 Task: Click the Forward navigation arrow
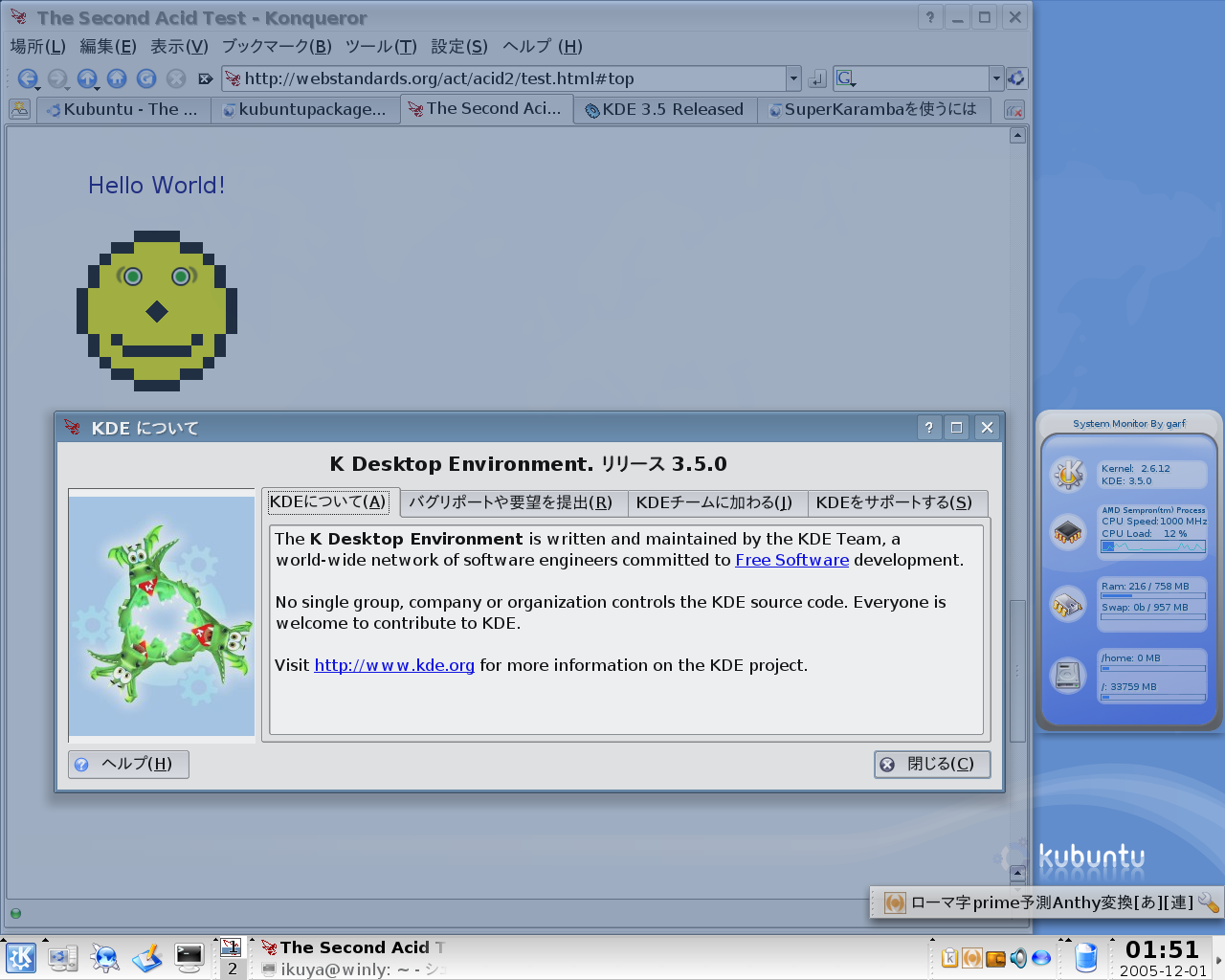[x=57, y=78]
